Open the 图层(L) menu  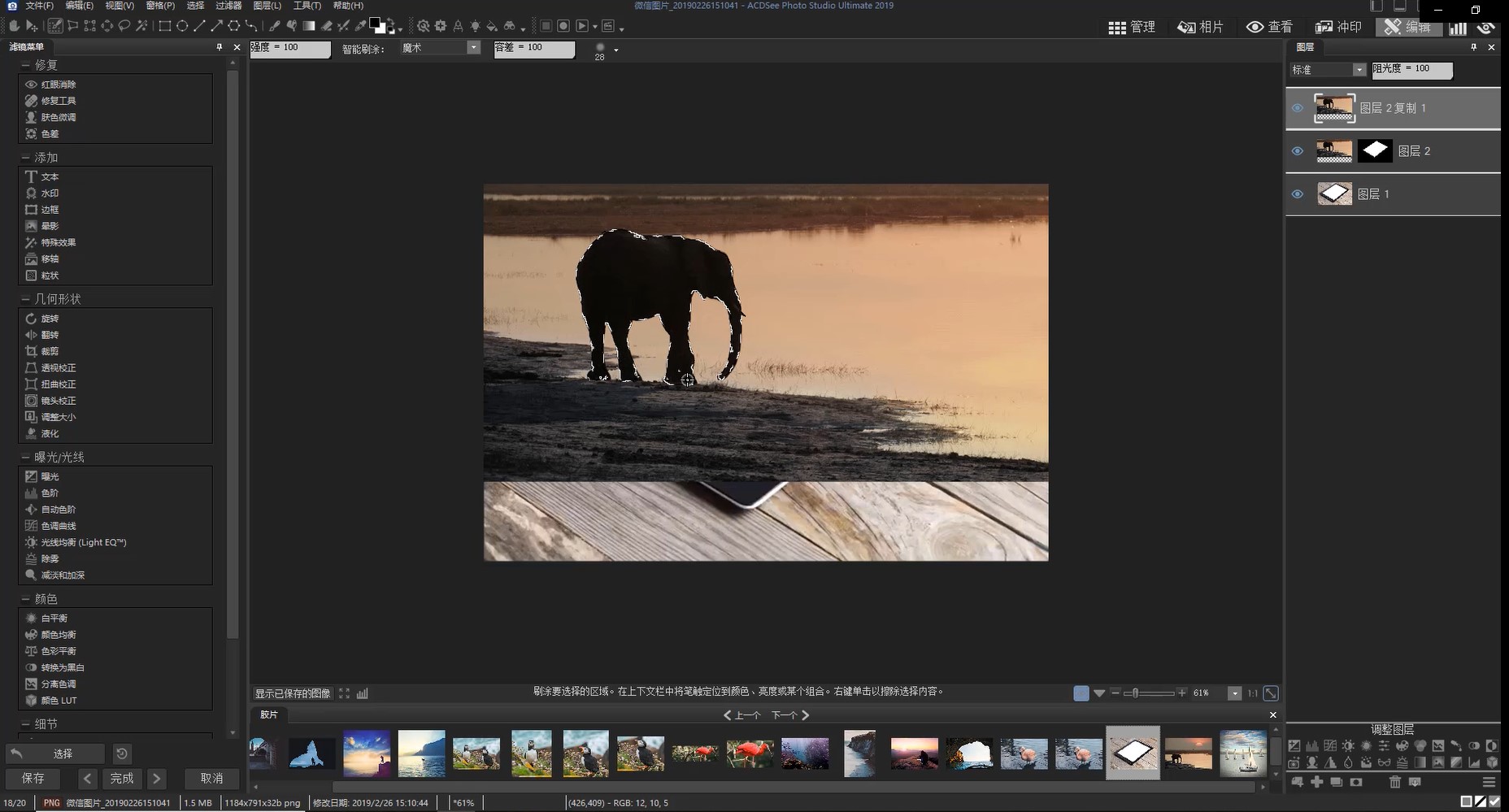pyautogui.click(x=267, y=6)
